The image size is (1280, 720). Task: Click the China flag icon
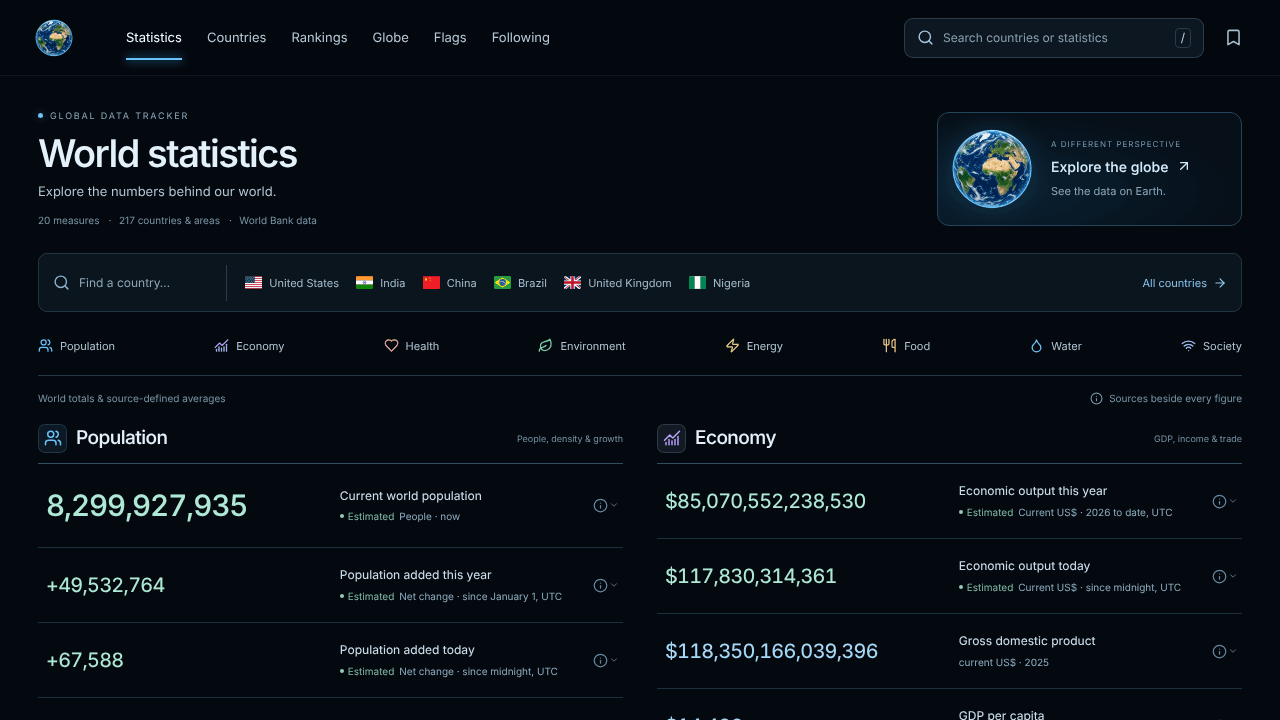point(431,283)
